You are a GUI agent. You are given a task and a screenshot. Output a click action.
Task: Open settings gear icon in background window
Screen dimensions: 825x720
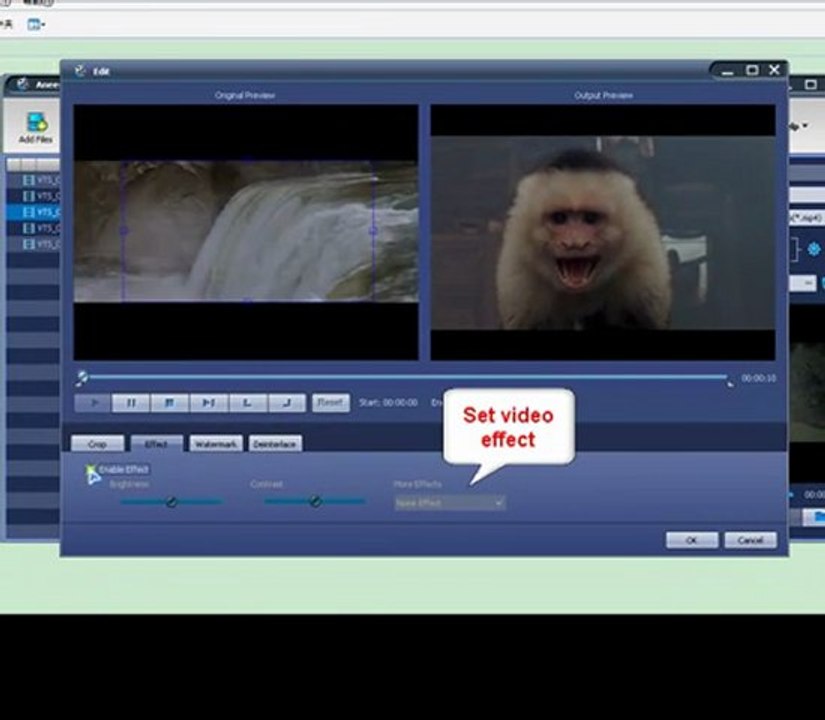[x=814, y=249]
